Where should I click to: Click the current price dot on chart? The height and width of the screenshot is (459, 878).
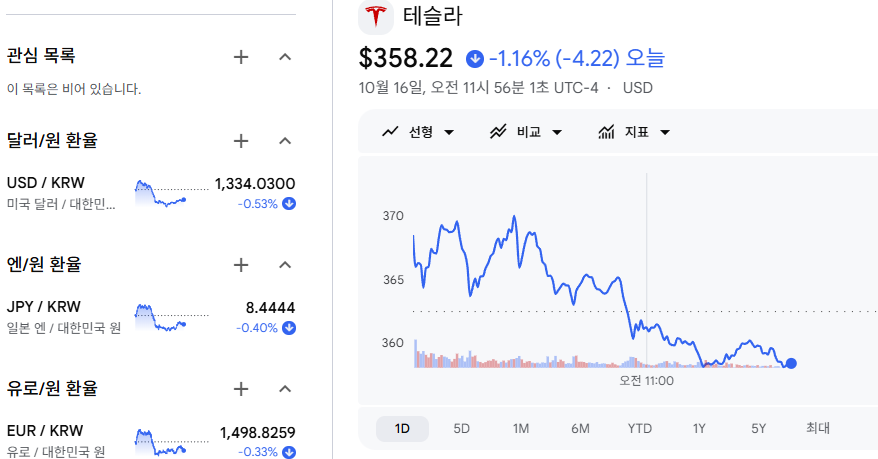point(791,363)
